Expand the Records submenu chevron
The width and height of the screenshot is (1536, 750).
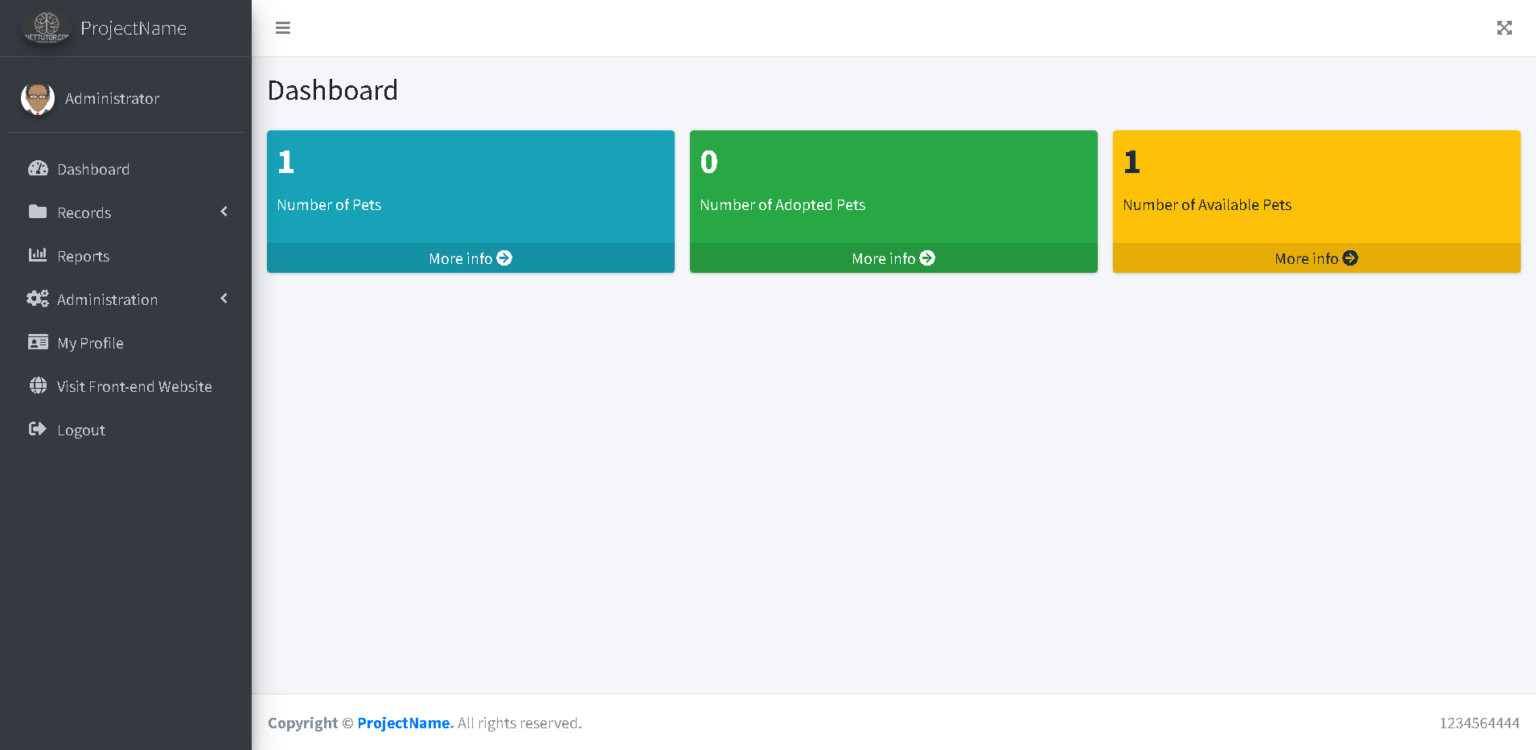tap(224, 212)
